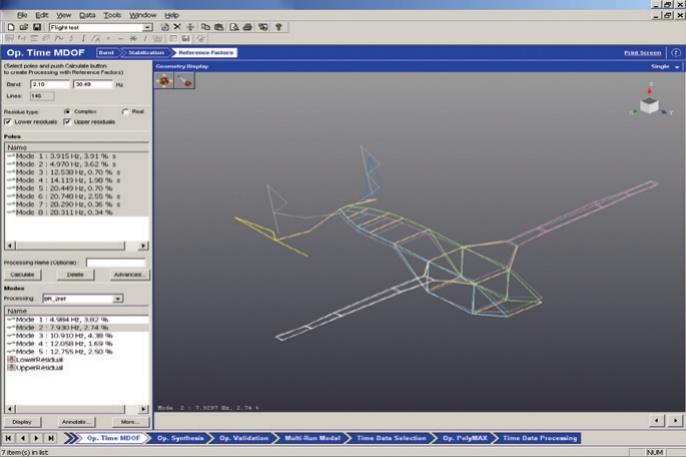
Task: Click the Poles list horizontal scrollbar
Action: tap(77, 246)
